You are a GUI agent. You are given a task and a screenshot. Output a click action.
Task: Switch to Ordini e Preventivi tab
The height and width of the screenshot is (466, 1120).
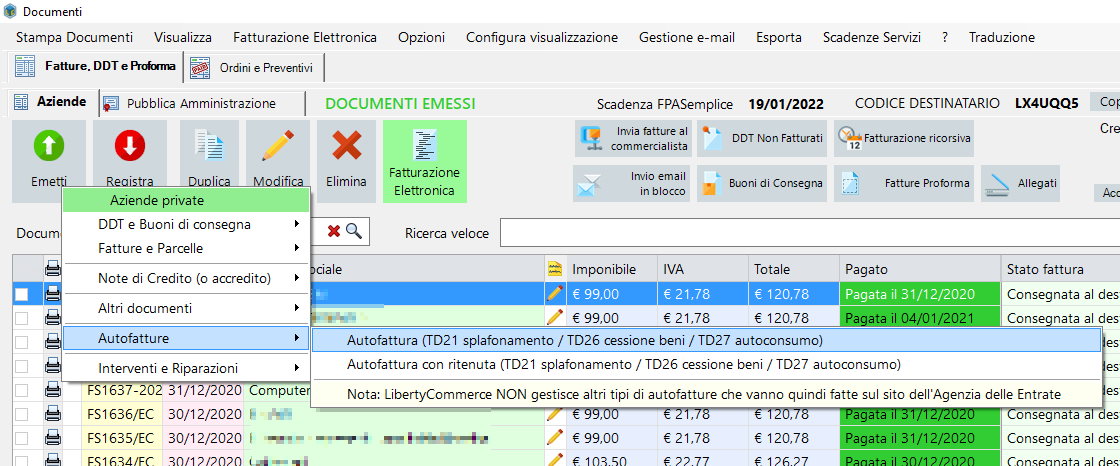[x=255, y=68]
